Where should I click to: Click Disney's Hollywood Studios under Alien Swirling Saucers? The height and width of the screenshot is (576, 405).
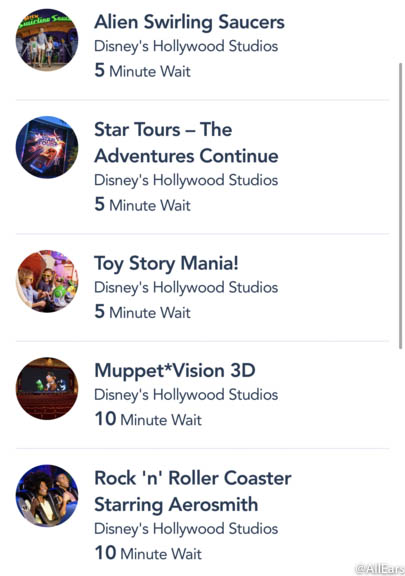186,46
